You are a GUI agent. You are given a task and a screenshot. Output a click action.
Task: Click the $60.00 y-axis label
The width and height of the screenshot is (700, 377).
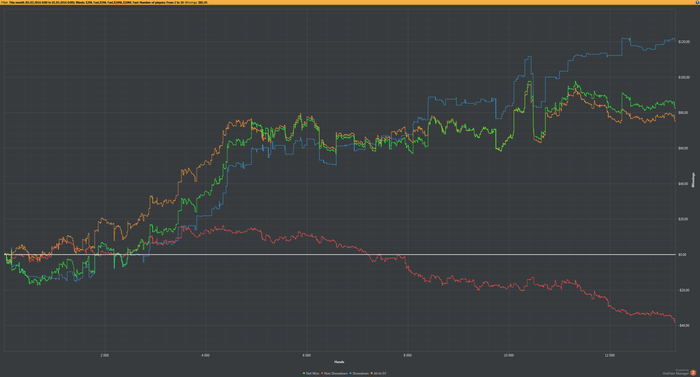683,148
